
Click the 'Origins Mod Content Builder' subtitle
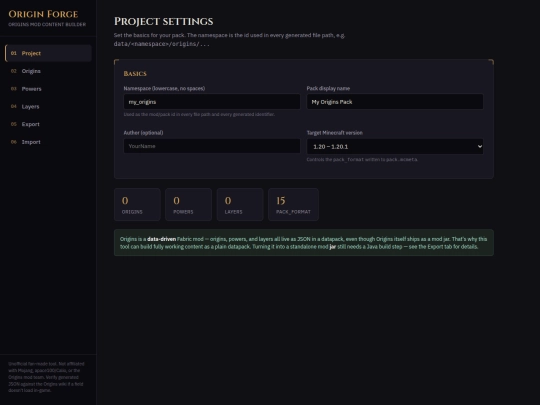tap(47, 24)
